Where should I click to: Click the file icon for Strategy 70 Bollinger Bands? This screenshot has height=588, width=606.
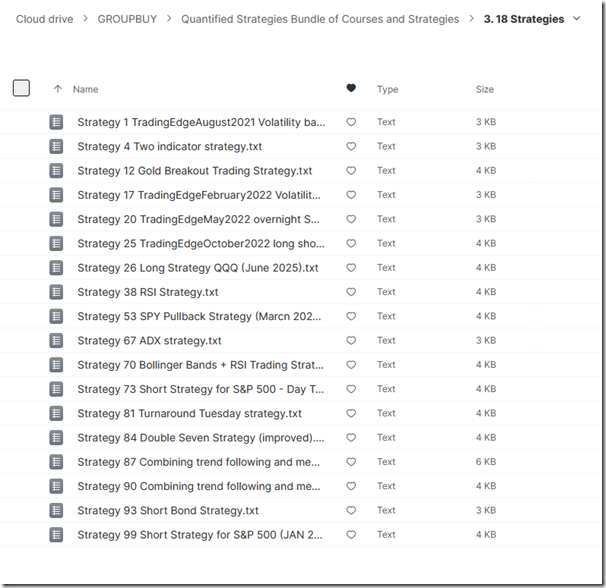[56, 365]
